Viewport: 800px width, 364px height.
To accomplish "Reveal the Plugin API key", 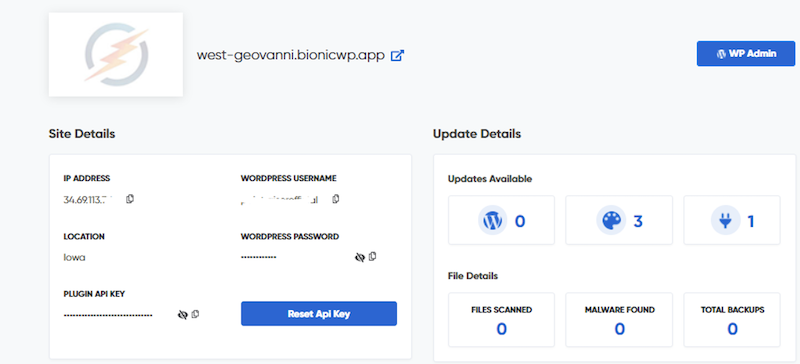I will [183, 314].
